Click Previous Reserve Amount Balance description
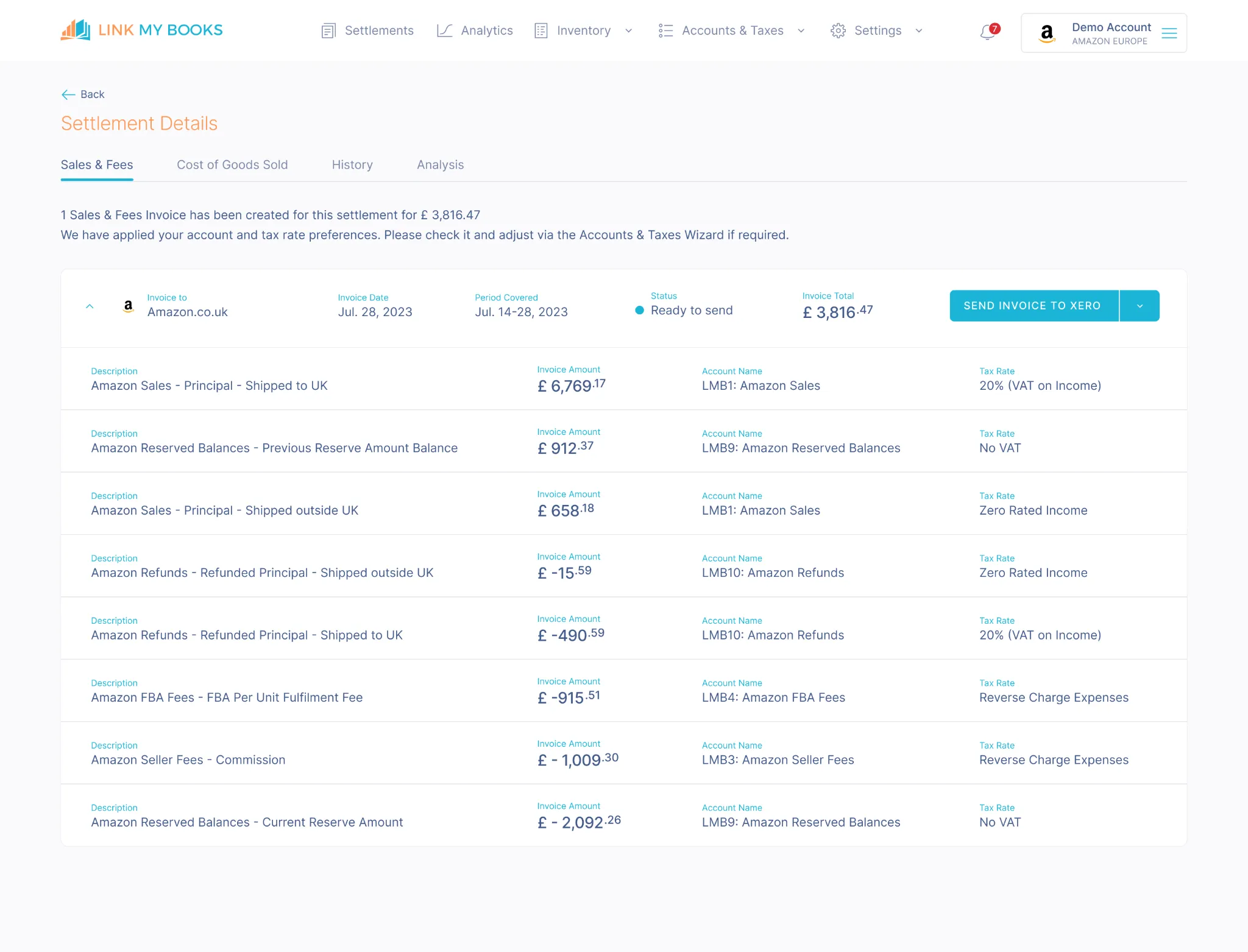 tap(274, 448)
